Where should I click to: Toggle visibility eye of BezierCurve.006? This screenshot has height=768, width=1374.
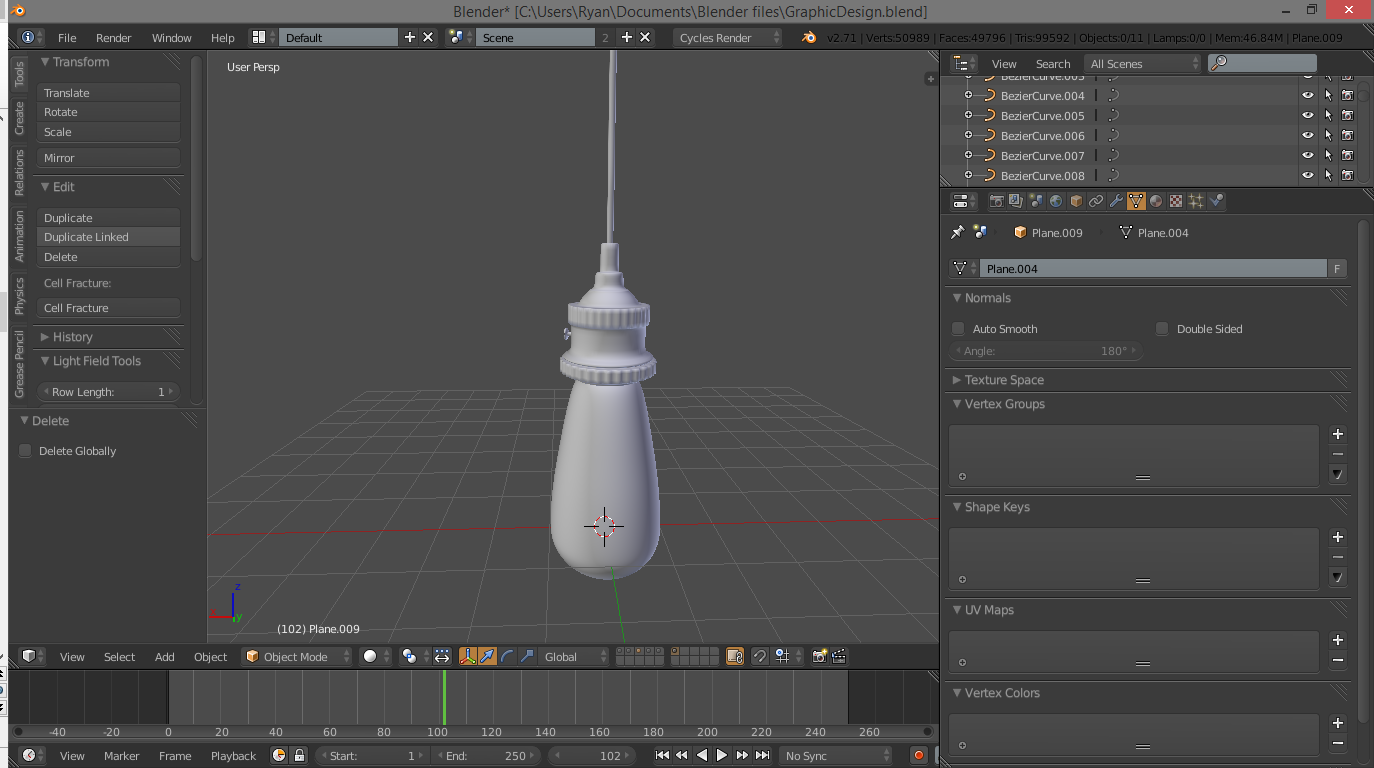pyautogui.click(x=1307, y=136)
